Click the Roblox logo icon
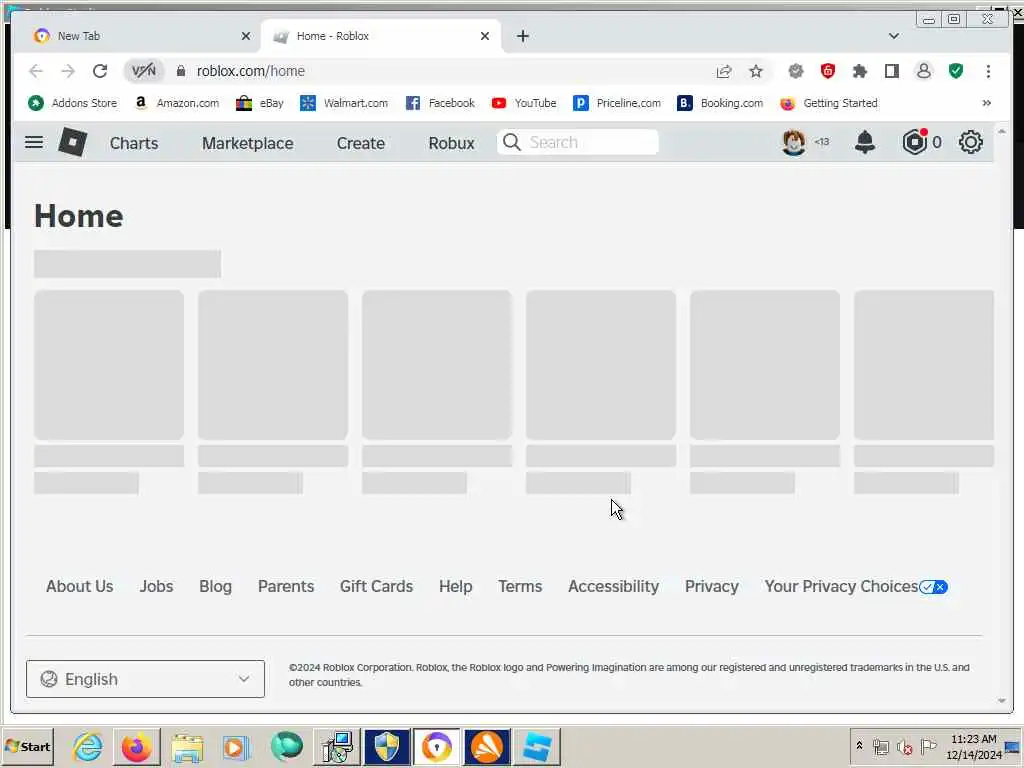Image resolution: width=1024 pixels, height=768 pixels. click(72, 142)
